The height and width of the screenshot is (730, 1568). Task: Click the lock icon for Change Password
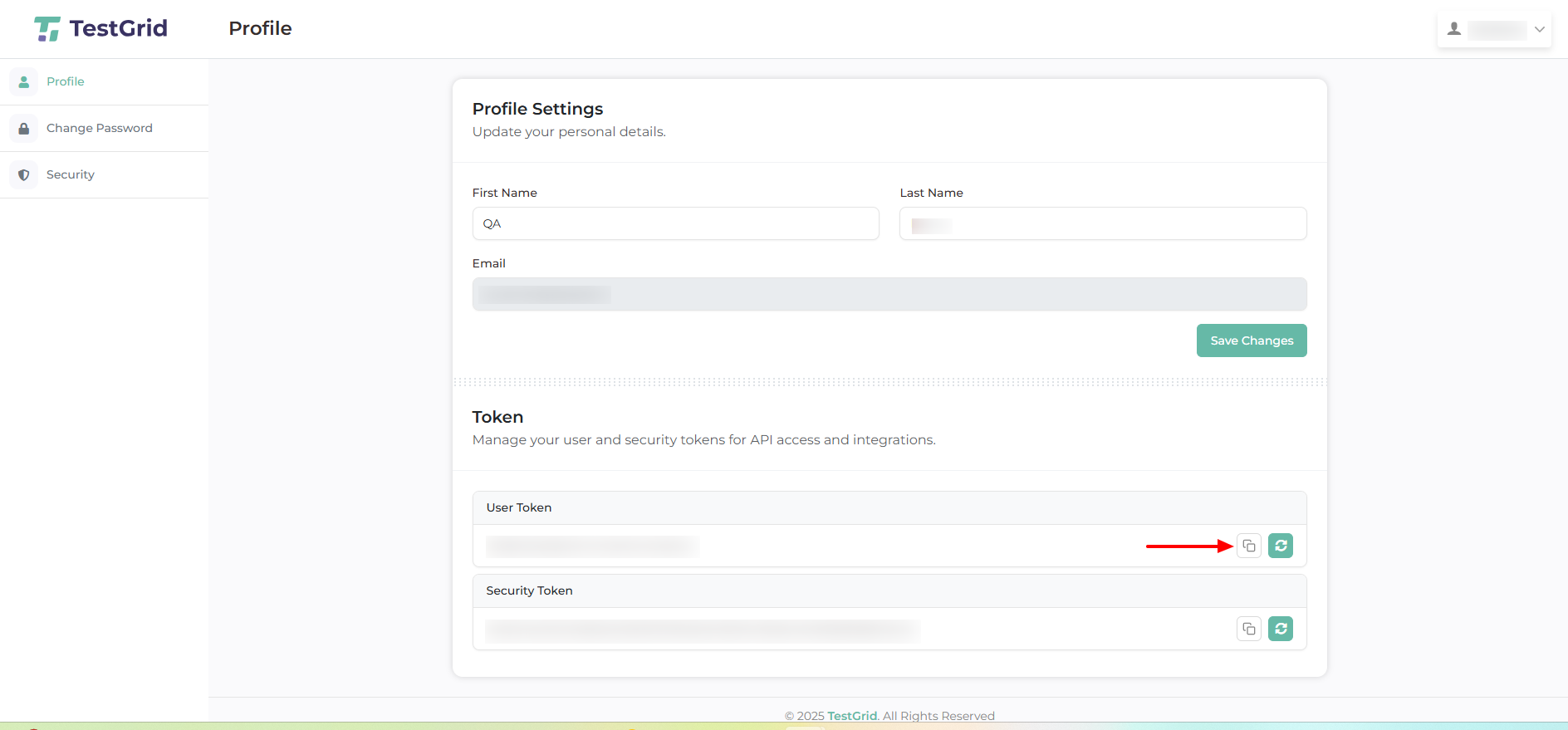(x=24, y=129)
